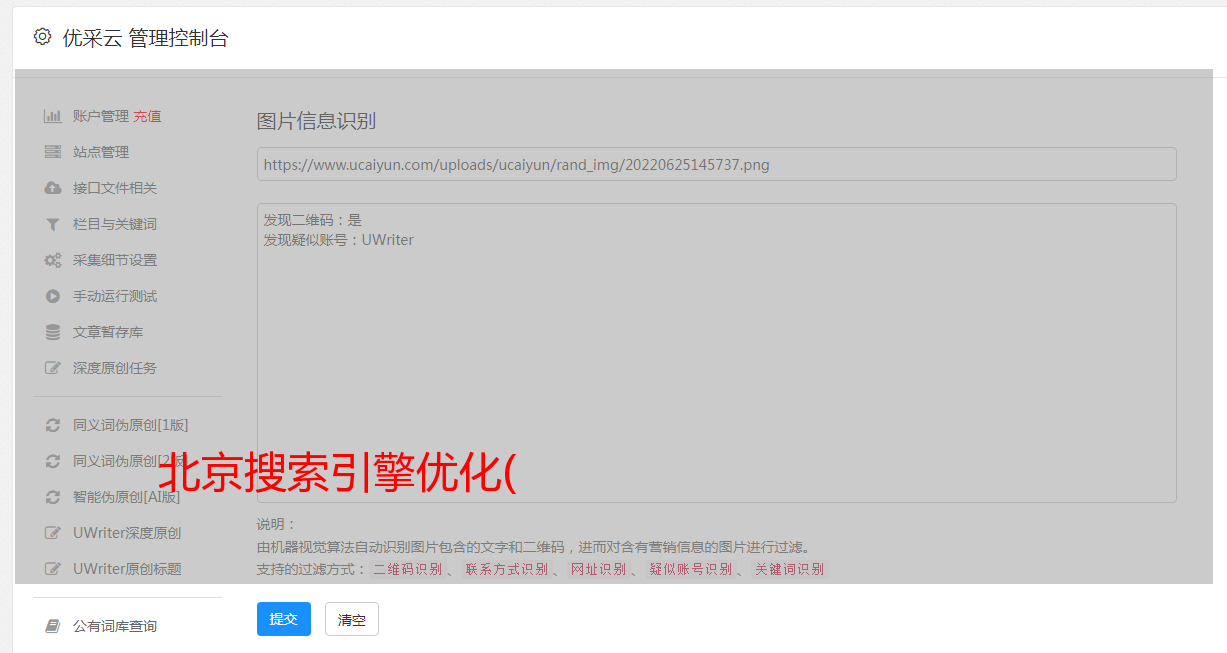
Task: Click the image URL input field
Action: coord(716,164)
